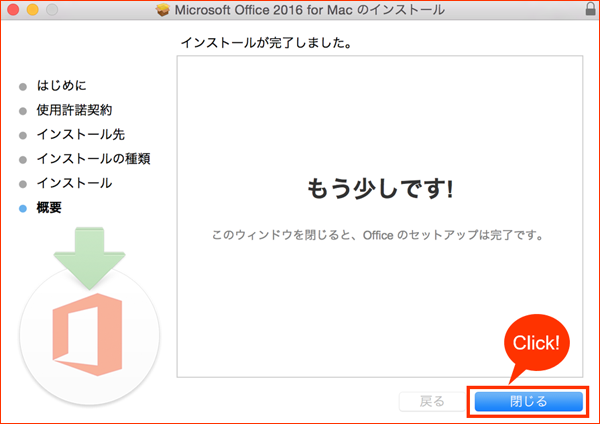Viewport: 600px width, 424px height.
Task: Select the highlighted 概要 step
Action: pos(49,208)
